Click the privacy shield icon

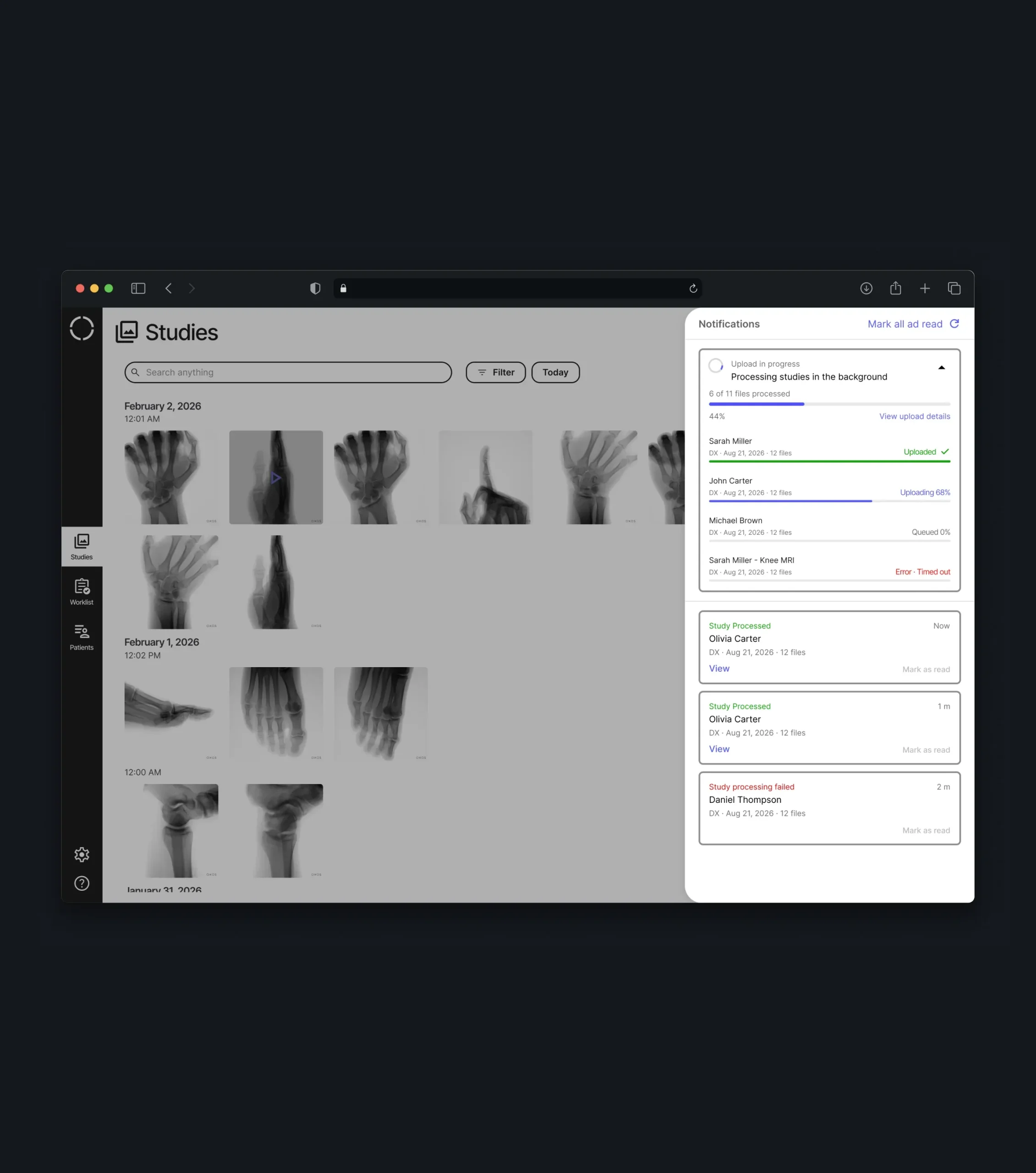coord(315,288)
